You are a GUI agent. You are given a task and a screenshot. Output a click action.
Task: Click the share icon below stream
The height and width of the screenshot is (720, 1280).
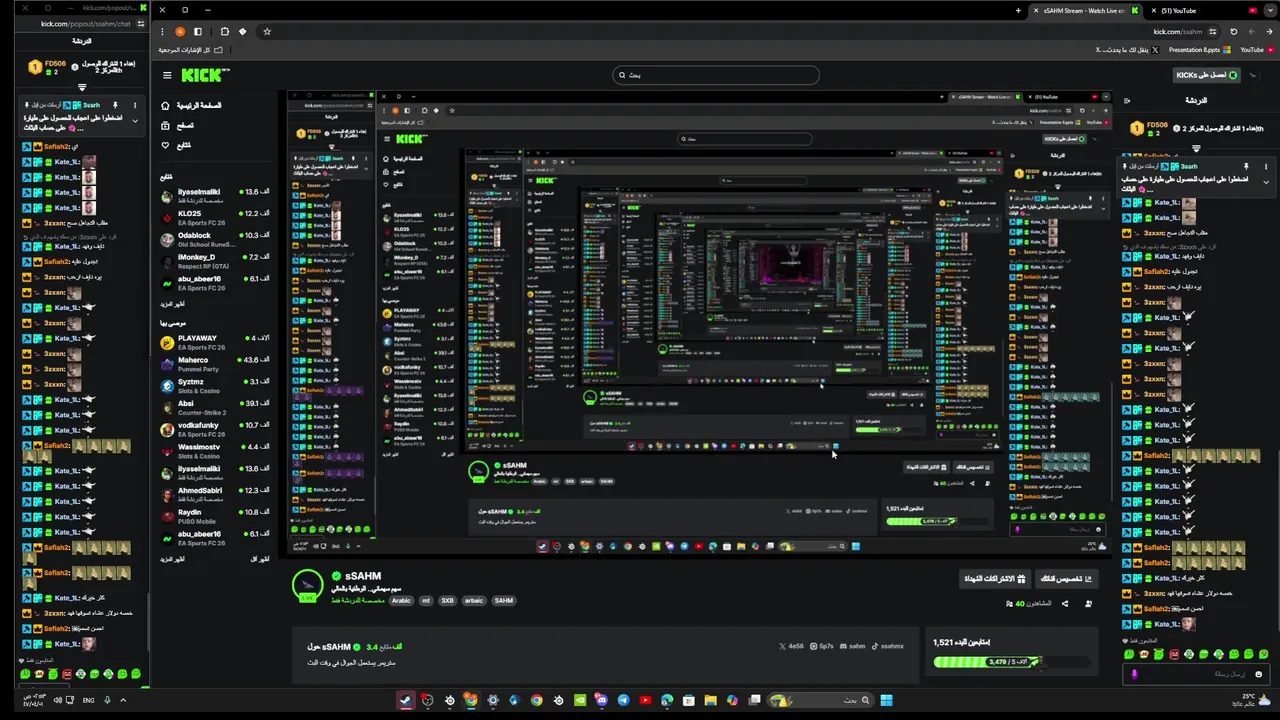point(1065,604)
